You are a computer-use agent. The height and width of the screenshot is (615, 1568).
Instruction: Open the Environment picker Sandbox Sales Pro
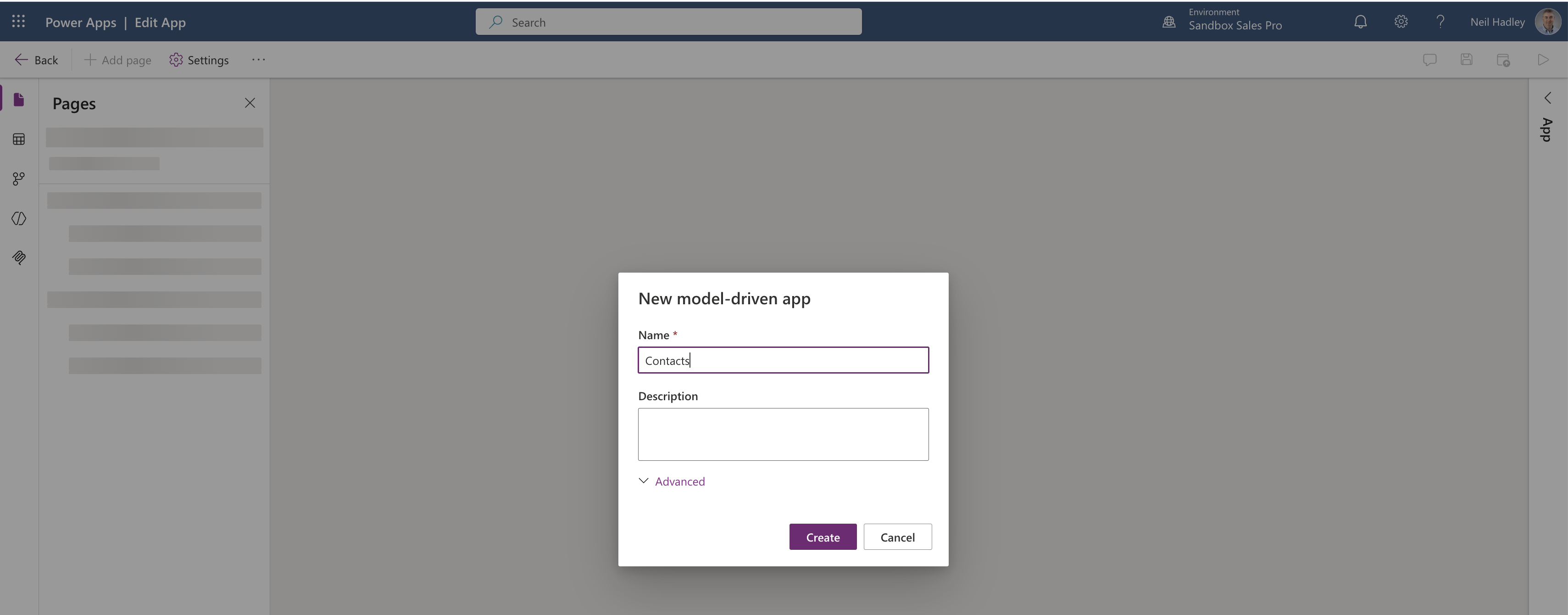click(1222, 20)
